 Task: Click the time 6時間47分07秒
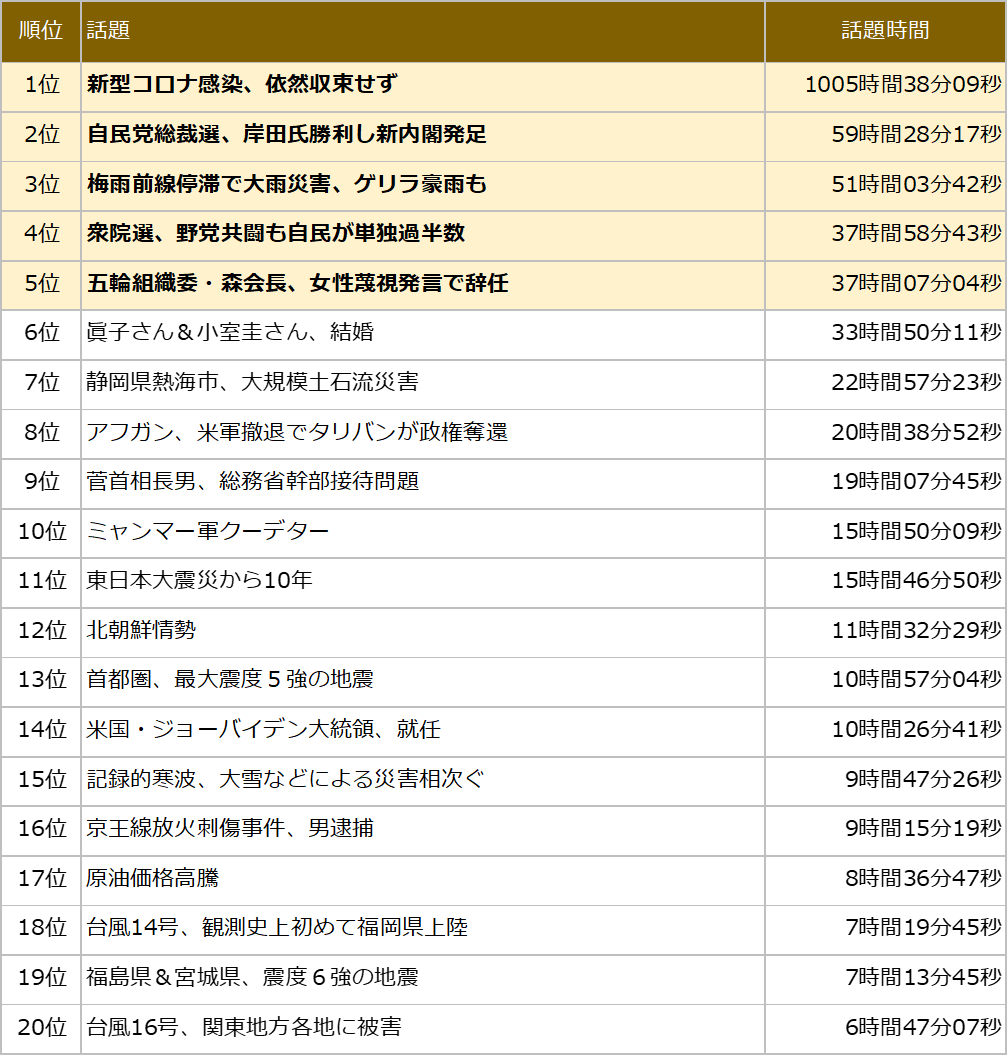coord(923,1026)
